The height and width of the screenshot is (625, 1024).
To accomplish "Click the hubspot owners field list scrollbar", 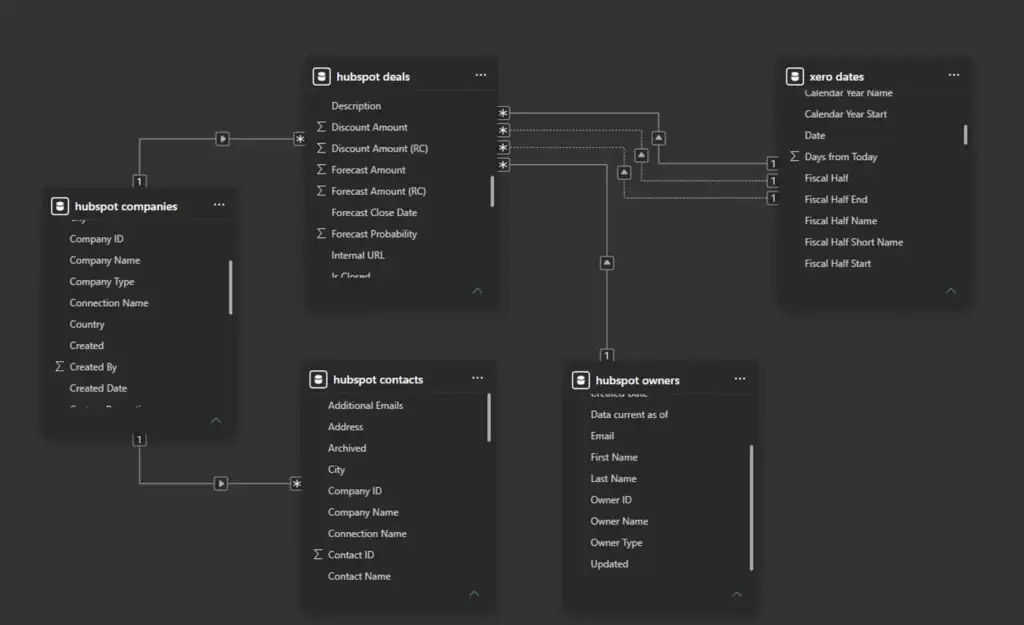I will pyautogui.click(x=751, y=507).
